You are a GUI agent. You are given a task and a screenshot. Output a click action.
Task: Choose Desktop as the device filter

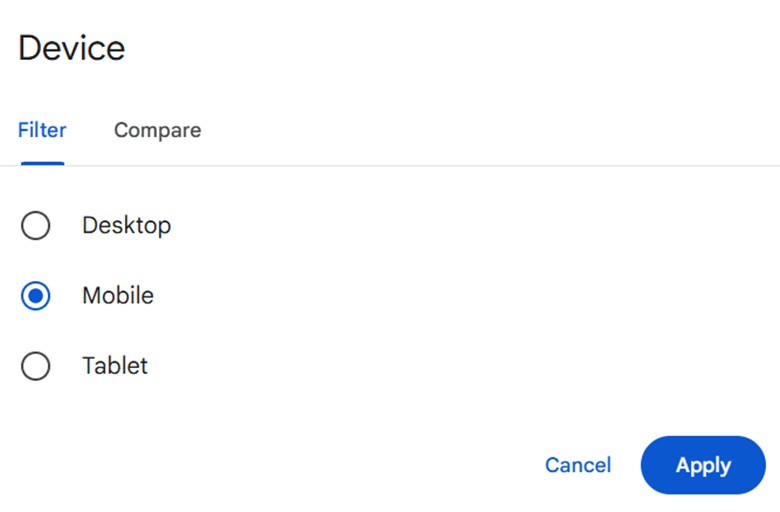pyautogui.click(x=35, y=226)
